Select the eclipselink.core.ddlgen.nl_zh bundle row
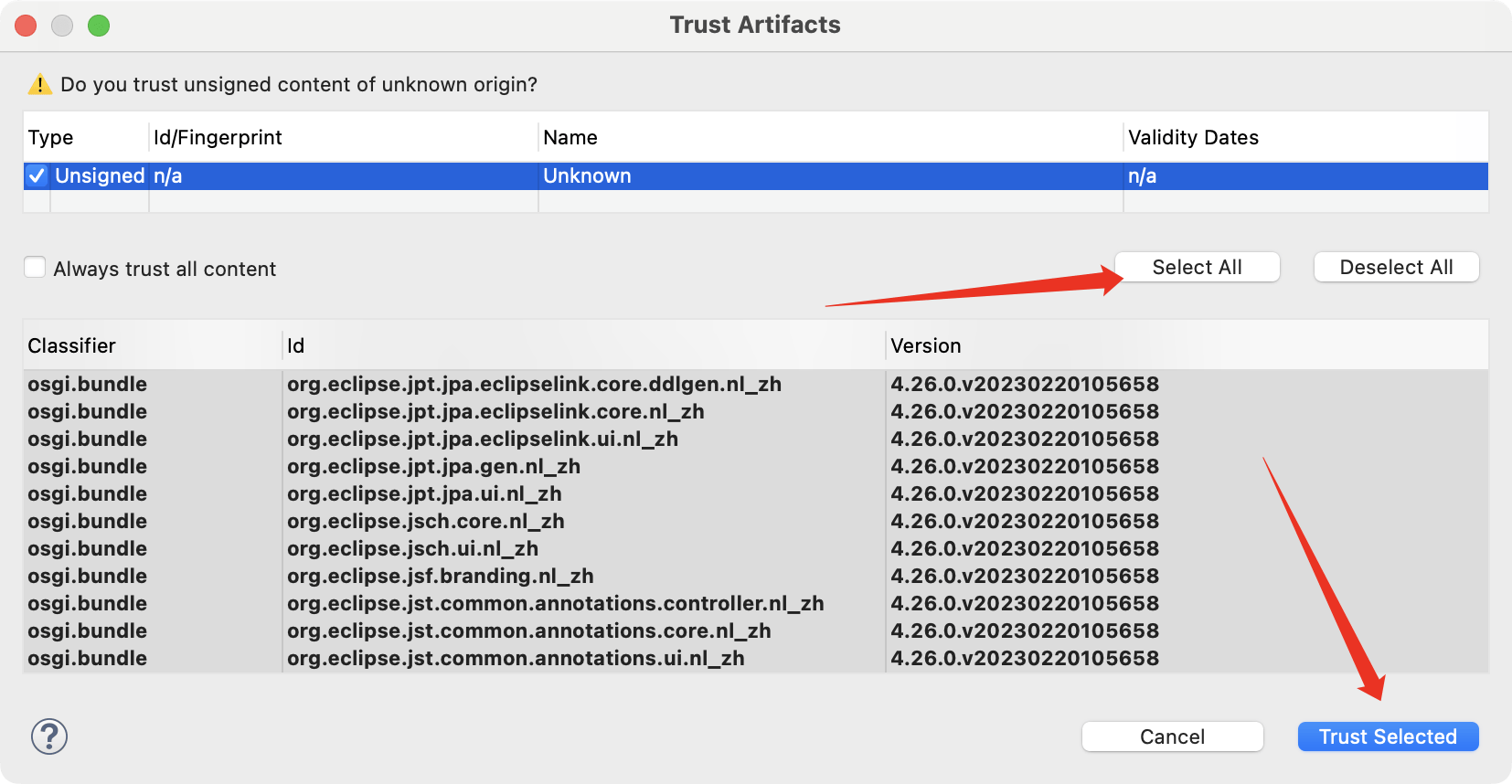Image resolution: width=1512 pixels, height=784 pixels. tap(756, 384)
